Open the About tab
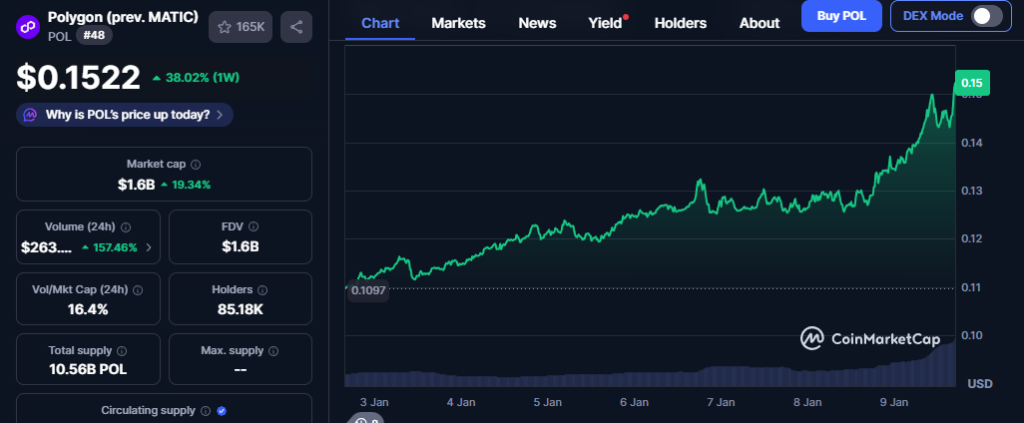The height and width of the screenshot is (423, 1024). (759, 23)
